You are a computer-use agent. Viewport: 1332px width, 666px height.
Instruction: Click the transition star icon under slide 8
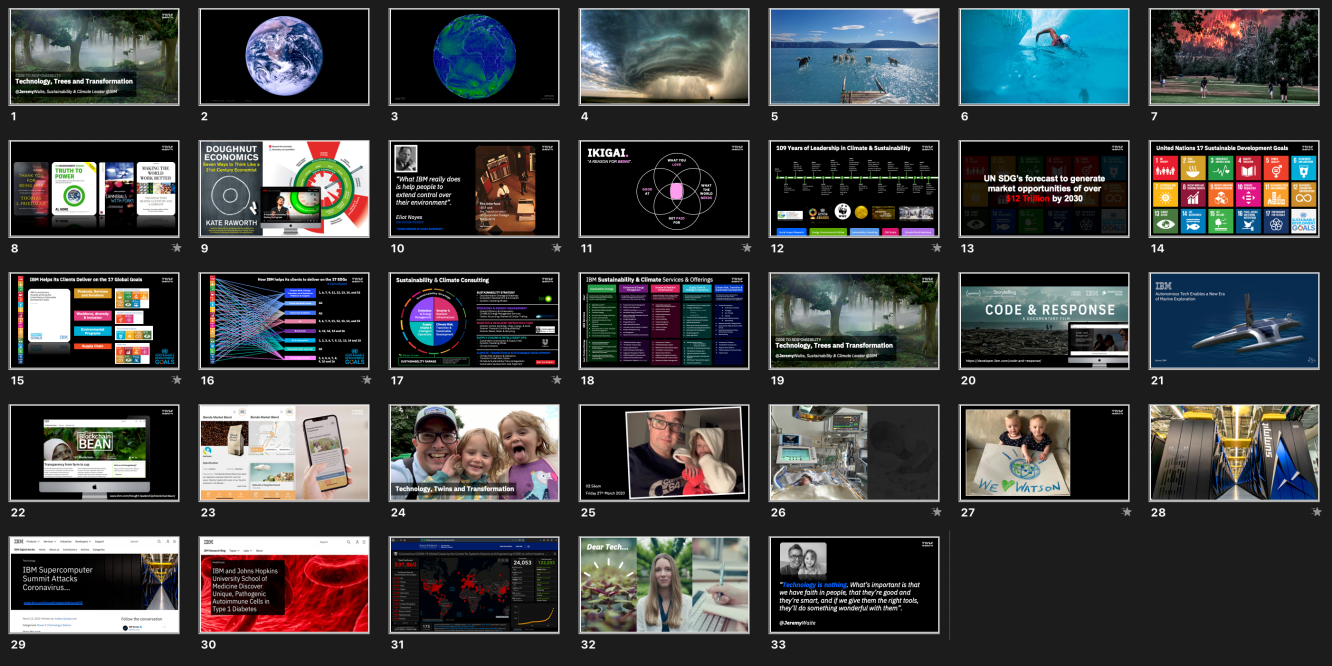(177, 248)
